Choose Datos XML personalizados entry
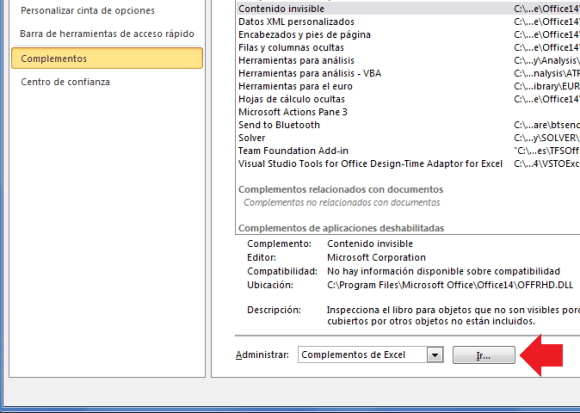This screenshot has height=413, width=580. click(408, 21)
